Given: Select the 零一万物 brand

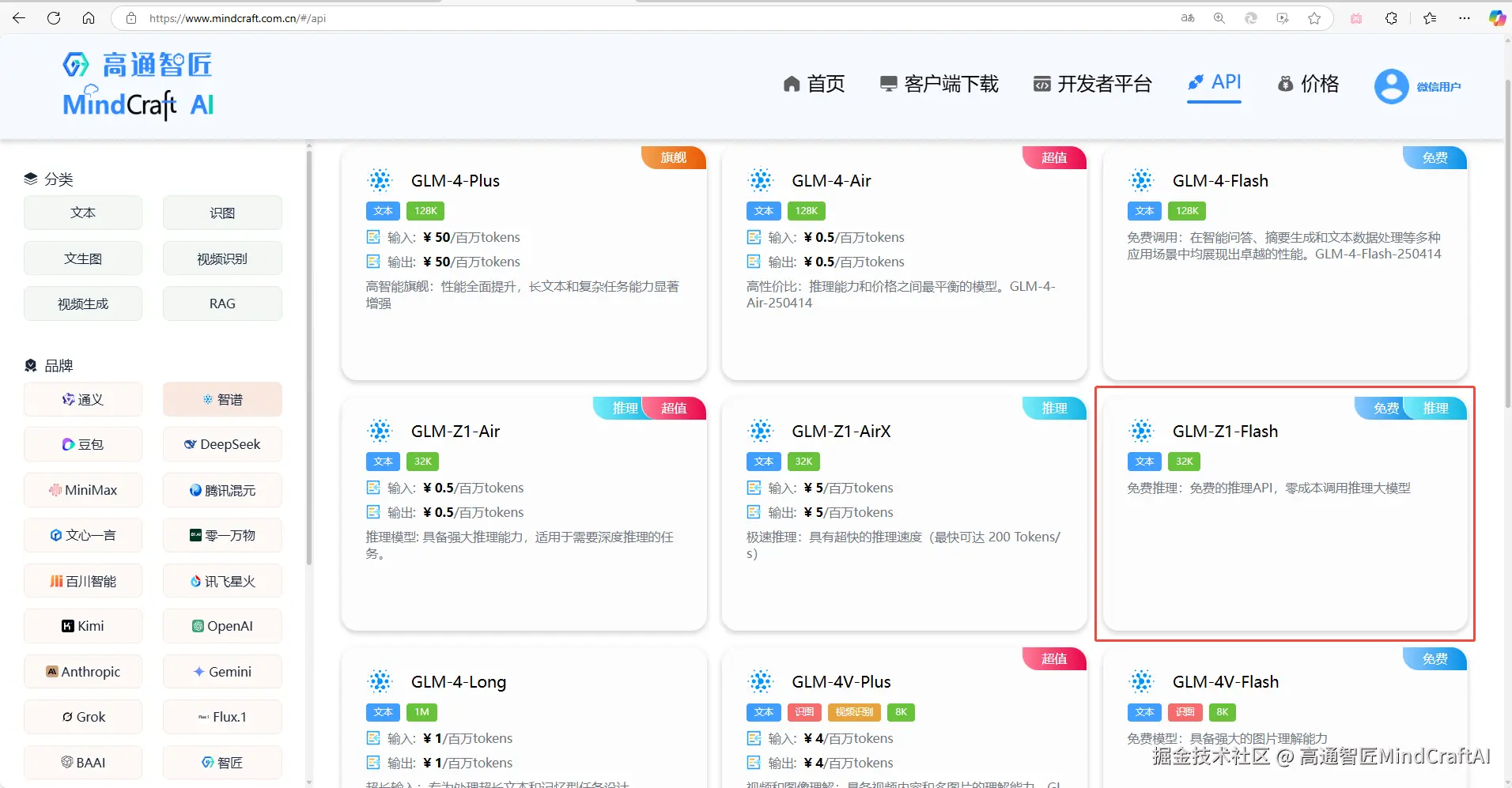Looking at the screenshot, I should click(x=222, y=535).
